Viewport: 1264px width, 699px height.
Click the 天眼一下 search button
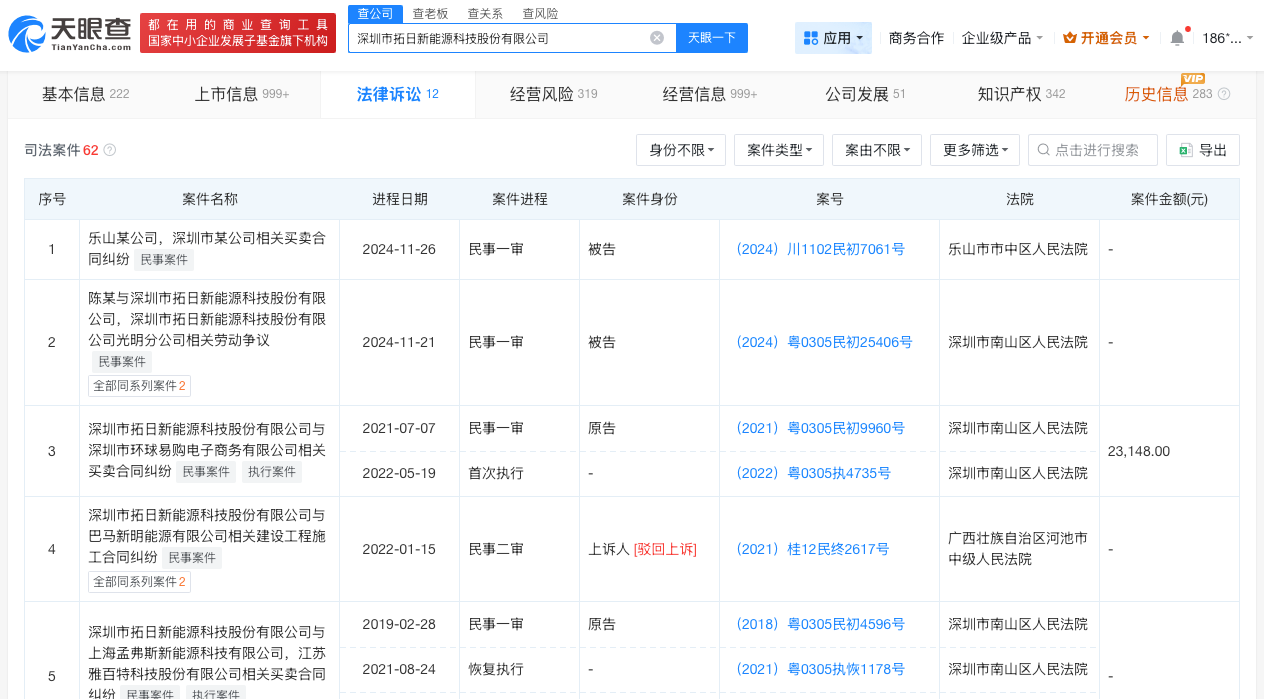[712, 38]
